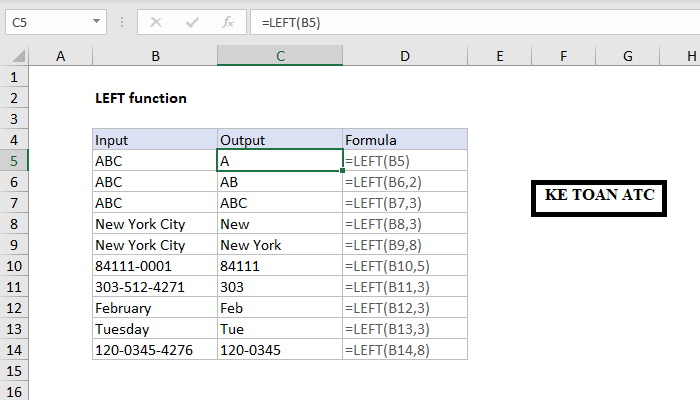Select row 10 header
This screenshot has height=400, width=700.
pyautogui.click(x=14, y=265)
